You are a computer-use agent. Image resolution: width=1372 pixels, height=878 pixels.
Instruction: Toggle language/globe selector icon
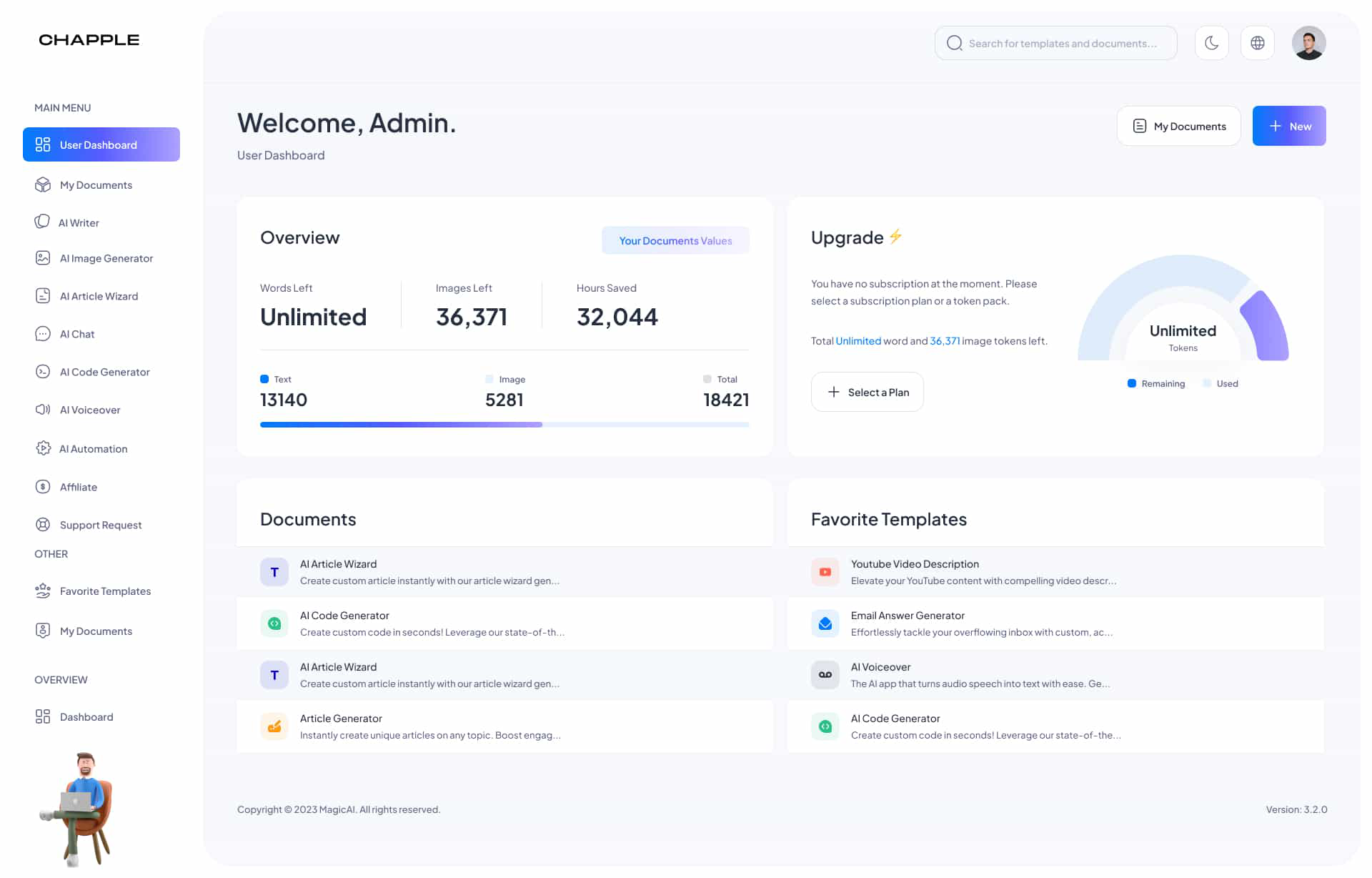point(1258,42)
